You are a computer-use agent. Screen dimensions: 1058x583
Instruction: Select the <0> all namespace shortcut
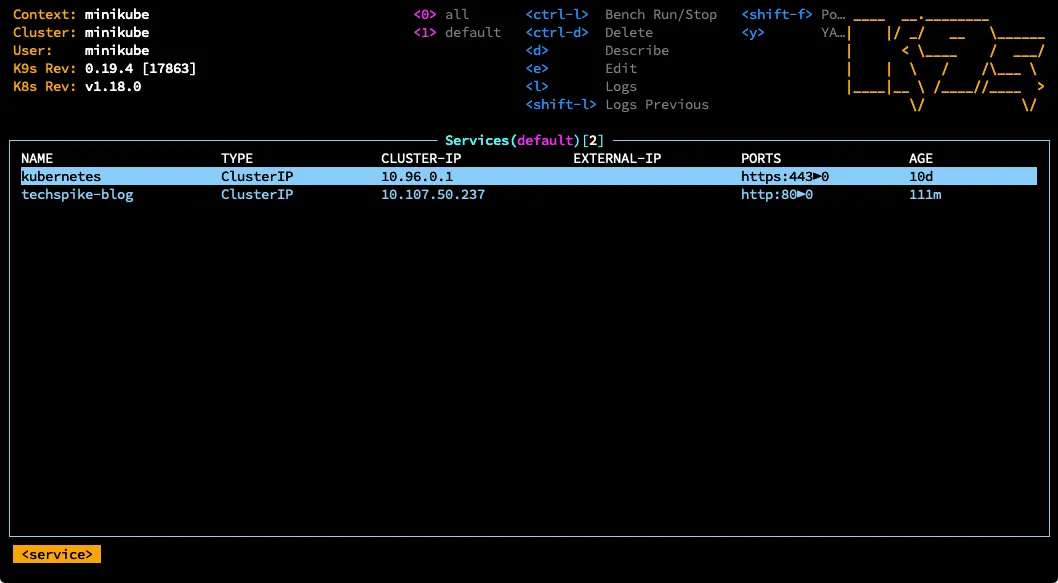pos(441,14)
